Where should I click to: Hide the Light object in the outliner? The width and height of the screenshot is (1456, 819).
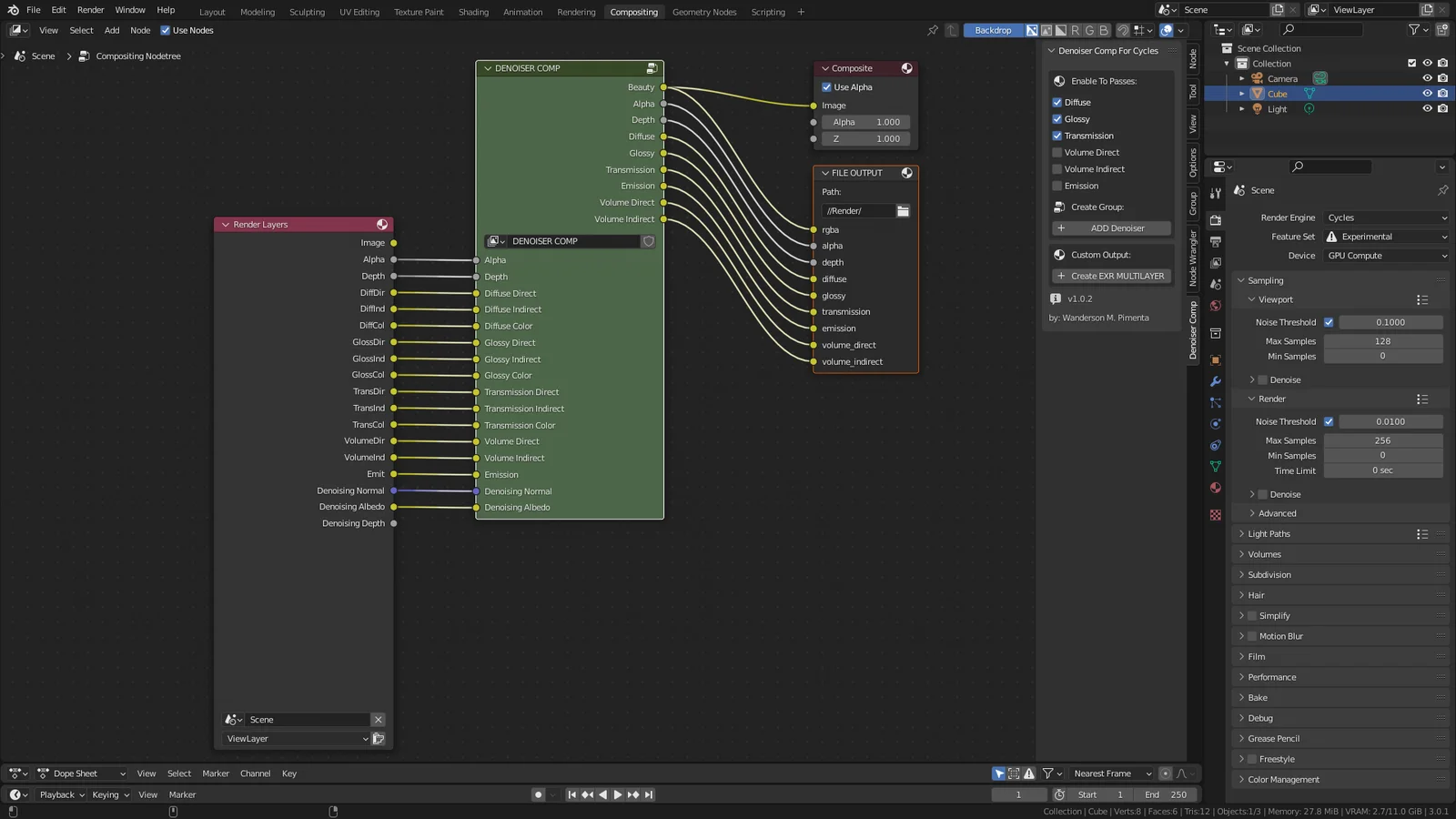(x=1428, y=108)
